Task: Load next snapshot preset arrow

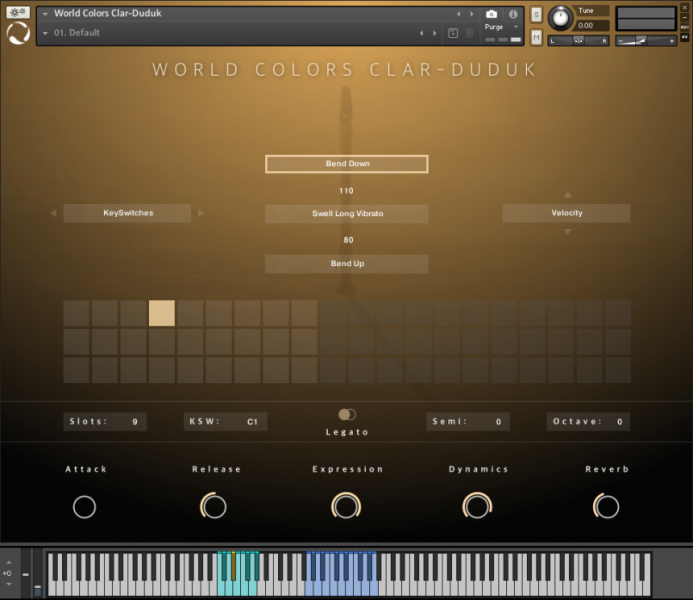Action: (x=434, y=33)
